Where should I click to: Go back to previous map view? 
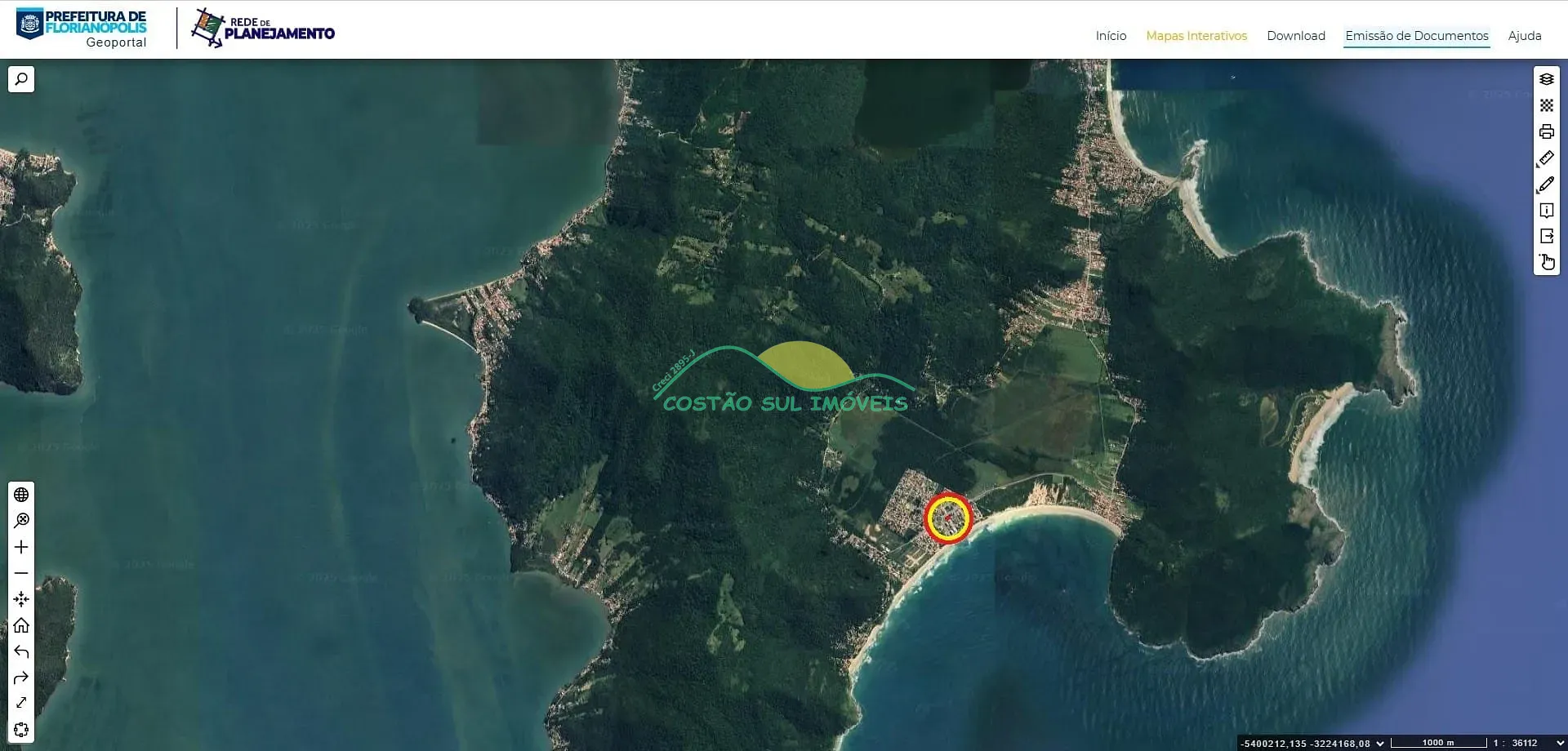coord(21,651)
